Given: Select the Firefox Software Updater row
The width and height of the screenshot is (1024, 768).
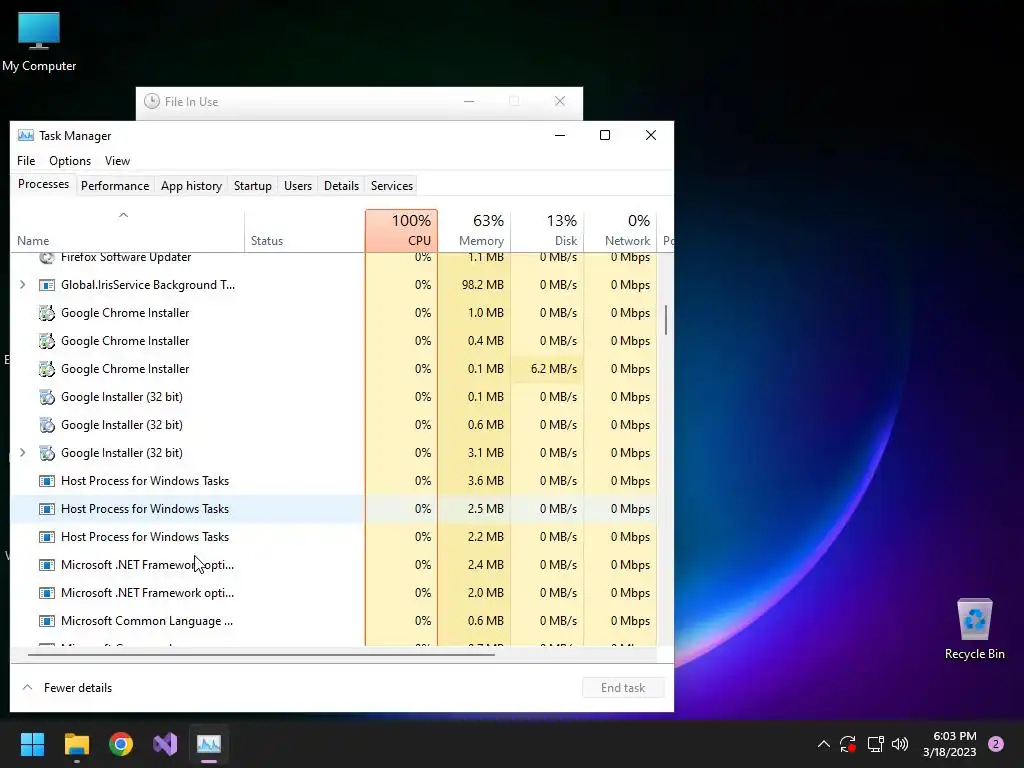Looking at the screenshot, I should pyautogui.click(x=334, y=258).
